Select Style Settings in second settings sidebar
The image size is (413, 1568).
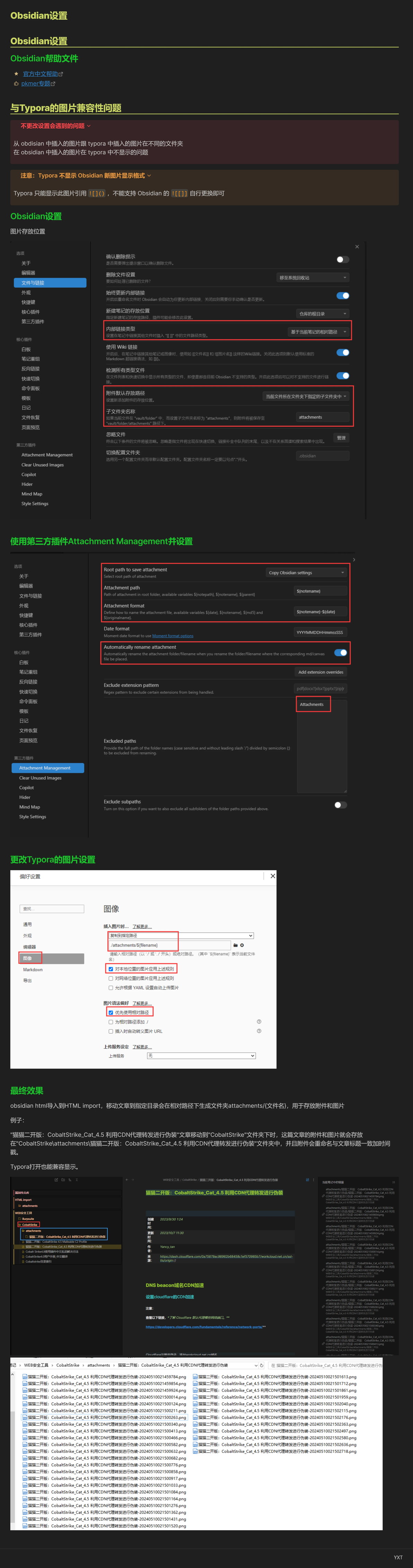pos(32,817)
